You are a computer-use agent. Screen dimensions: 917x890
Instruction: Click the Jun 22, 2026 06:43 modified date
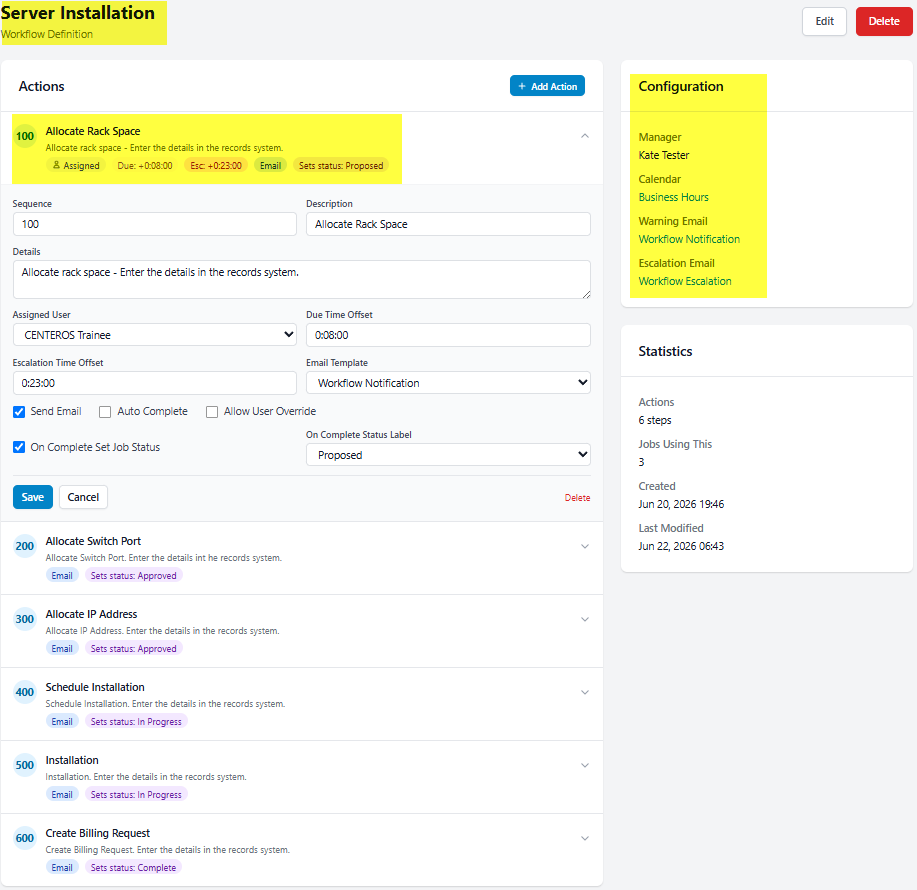pos(681,546)
